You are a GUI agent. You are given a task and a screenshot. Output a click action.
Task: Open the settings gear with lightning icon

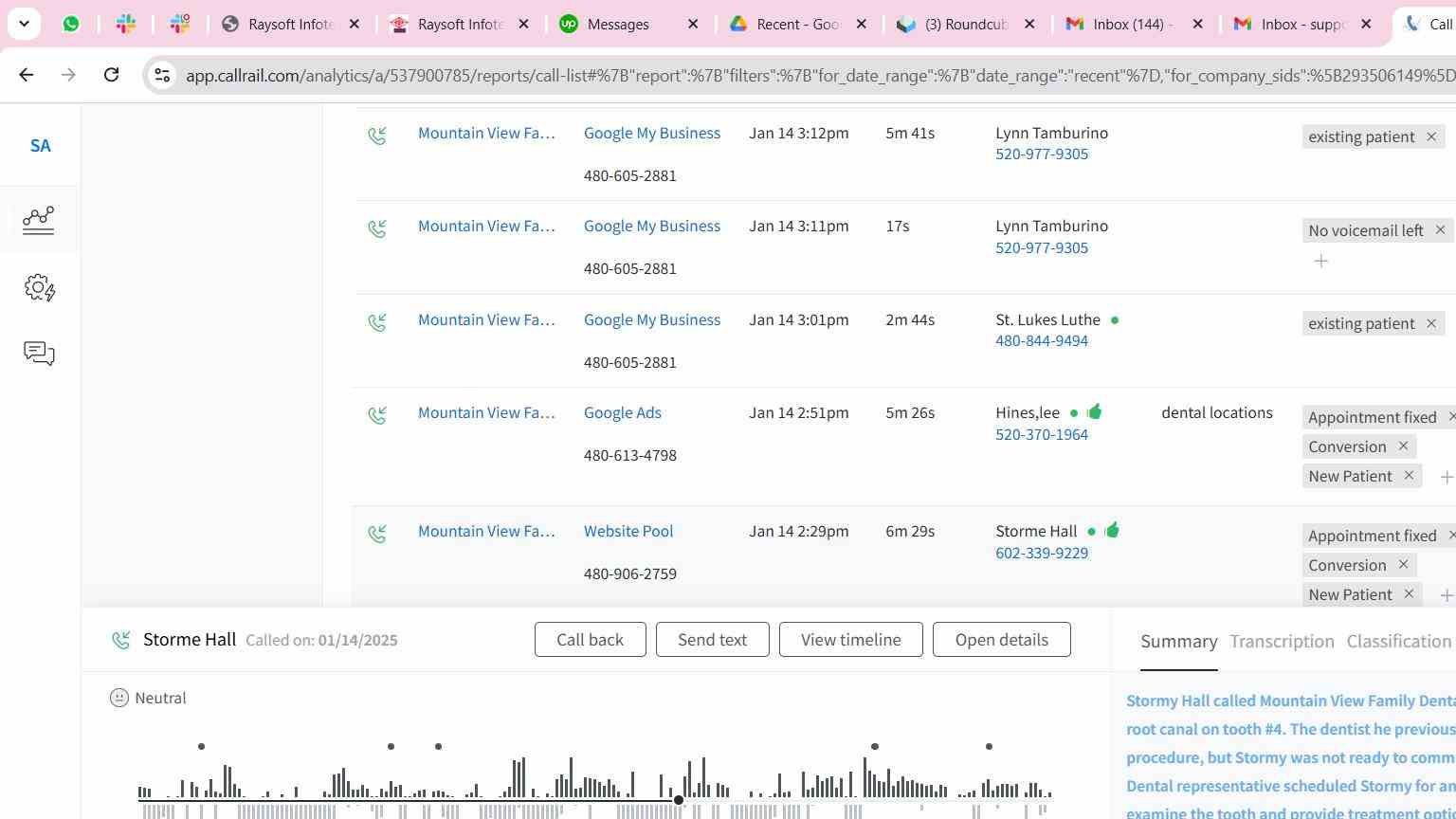40,288
